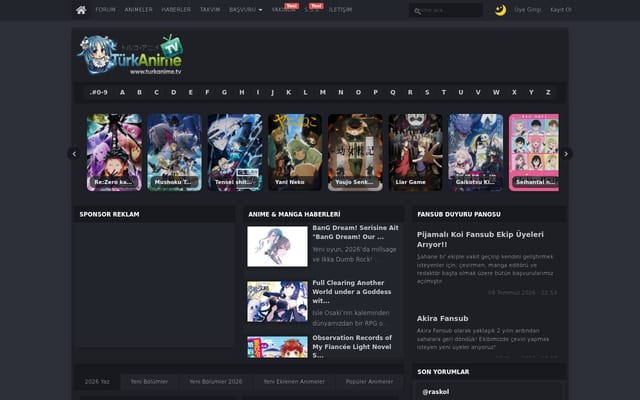Filter anime list by letter Z
The image size is (640, 400).
(548, 93)
